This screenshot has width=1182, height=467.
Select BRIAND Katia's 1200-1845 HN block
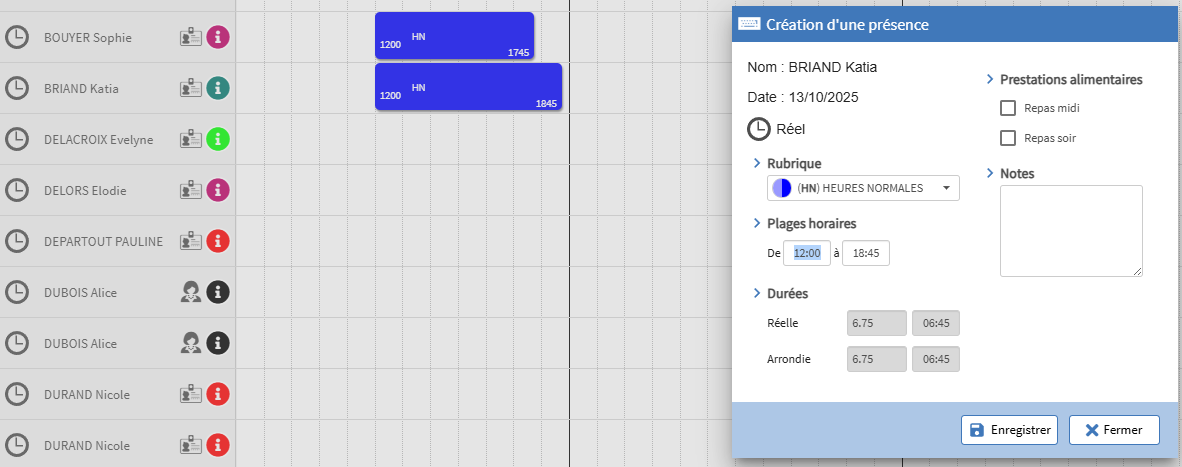(468, 88)
